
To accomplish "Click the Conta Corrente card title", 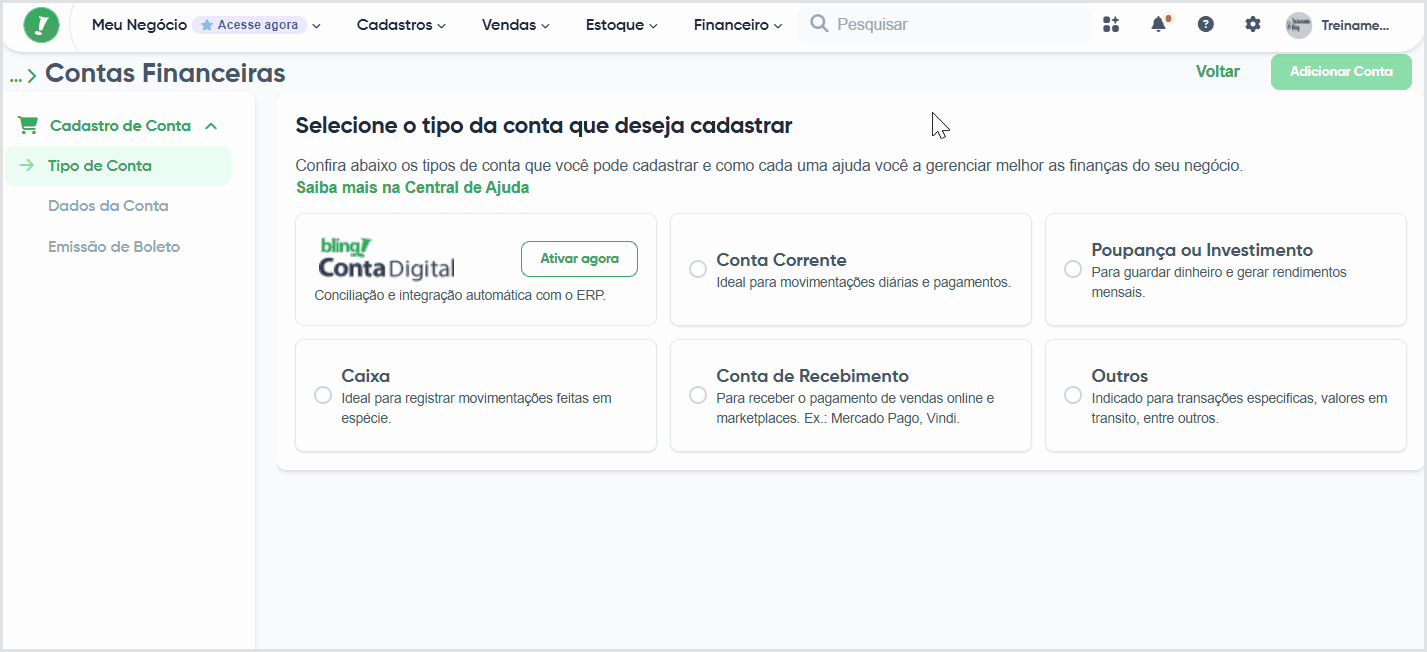I will [781, 260].
